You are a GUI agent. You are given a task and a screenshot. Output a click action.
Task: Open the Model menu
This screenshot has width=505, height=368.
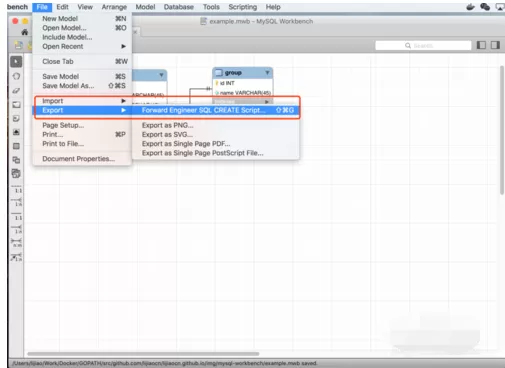tap(145, 7)
